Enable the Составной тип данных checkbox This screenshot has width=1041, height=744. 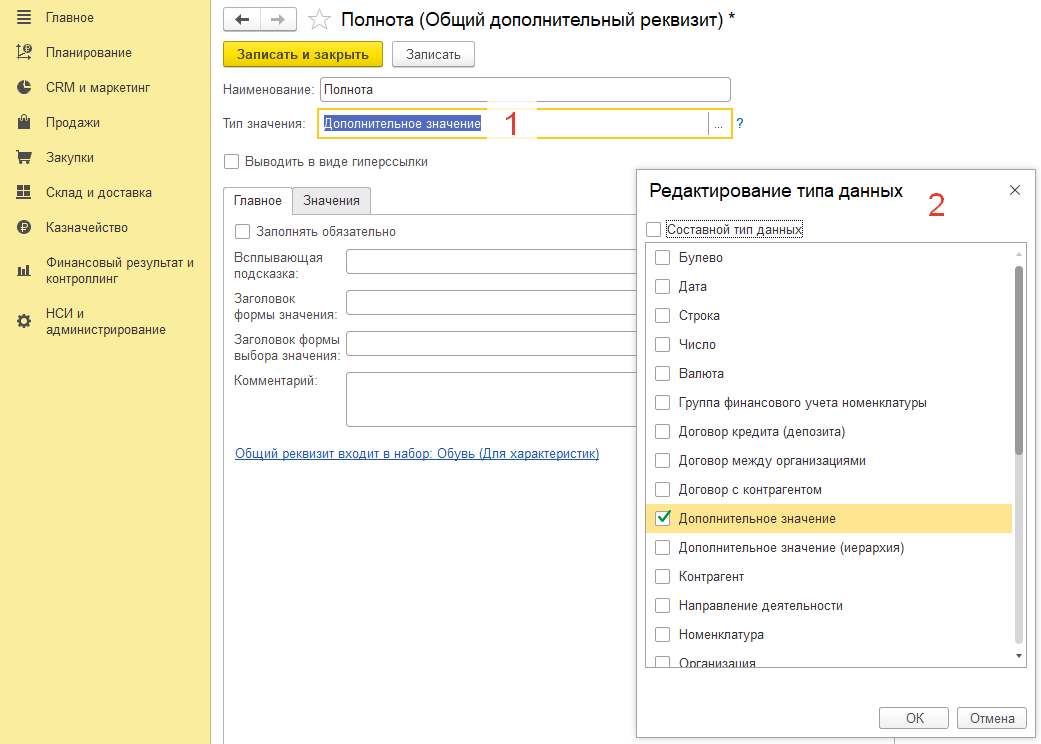653,229
